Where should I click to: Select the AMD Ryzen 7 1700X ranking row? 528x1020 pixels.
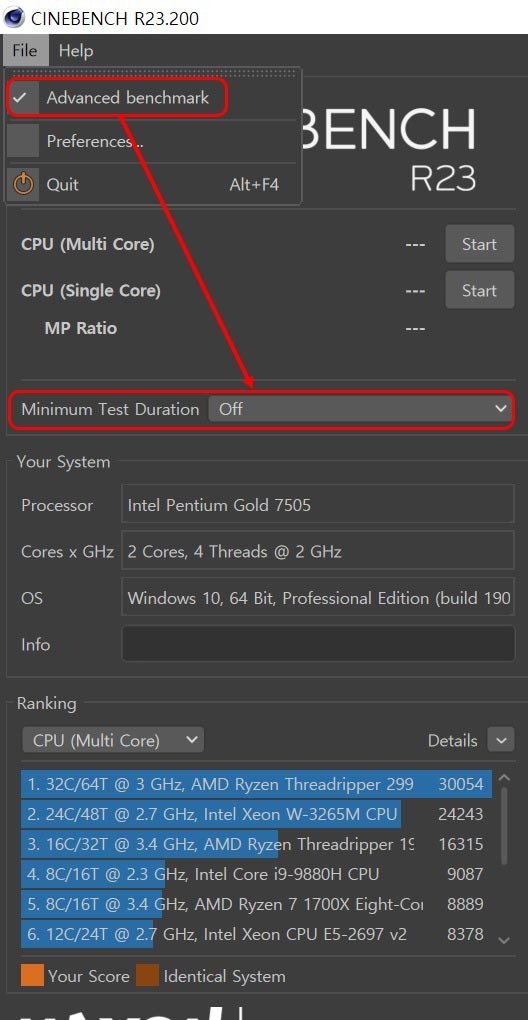click(256, 904)
